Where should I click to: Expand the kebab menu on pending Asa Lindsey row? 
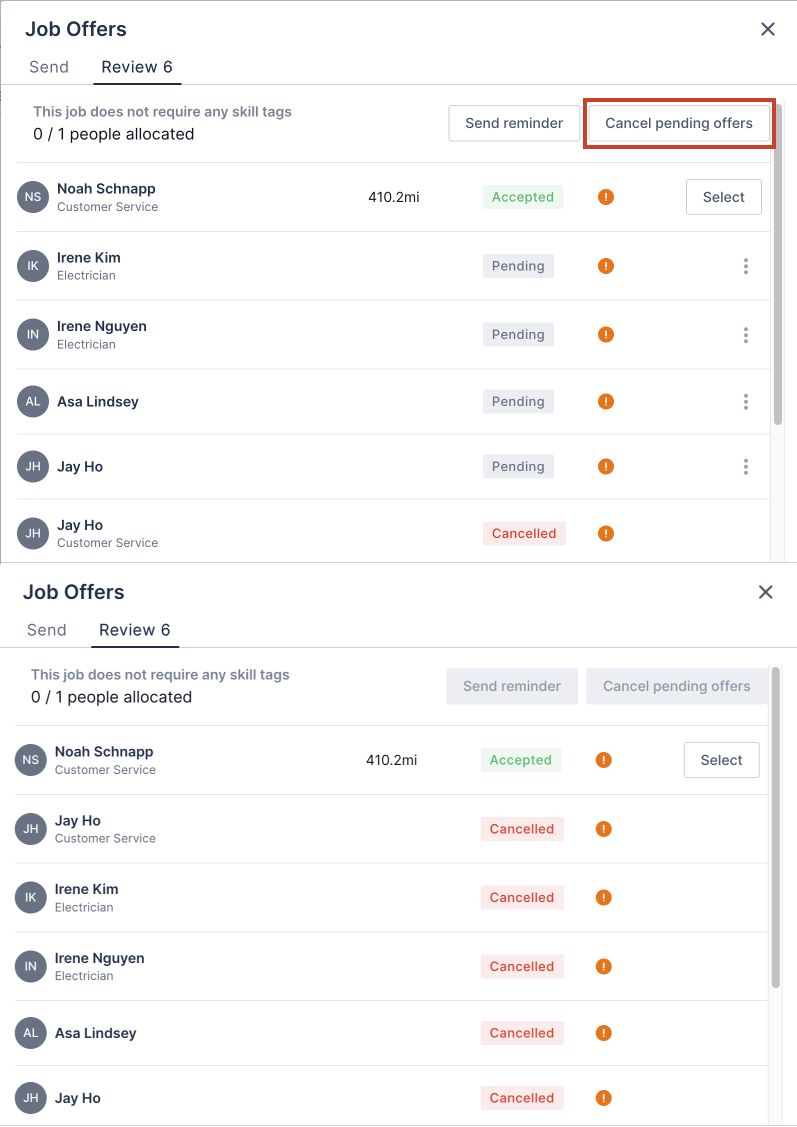[746, 402]
